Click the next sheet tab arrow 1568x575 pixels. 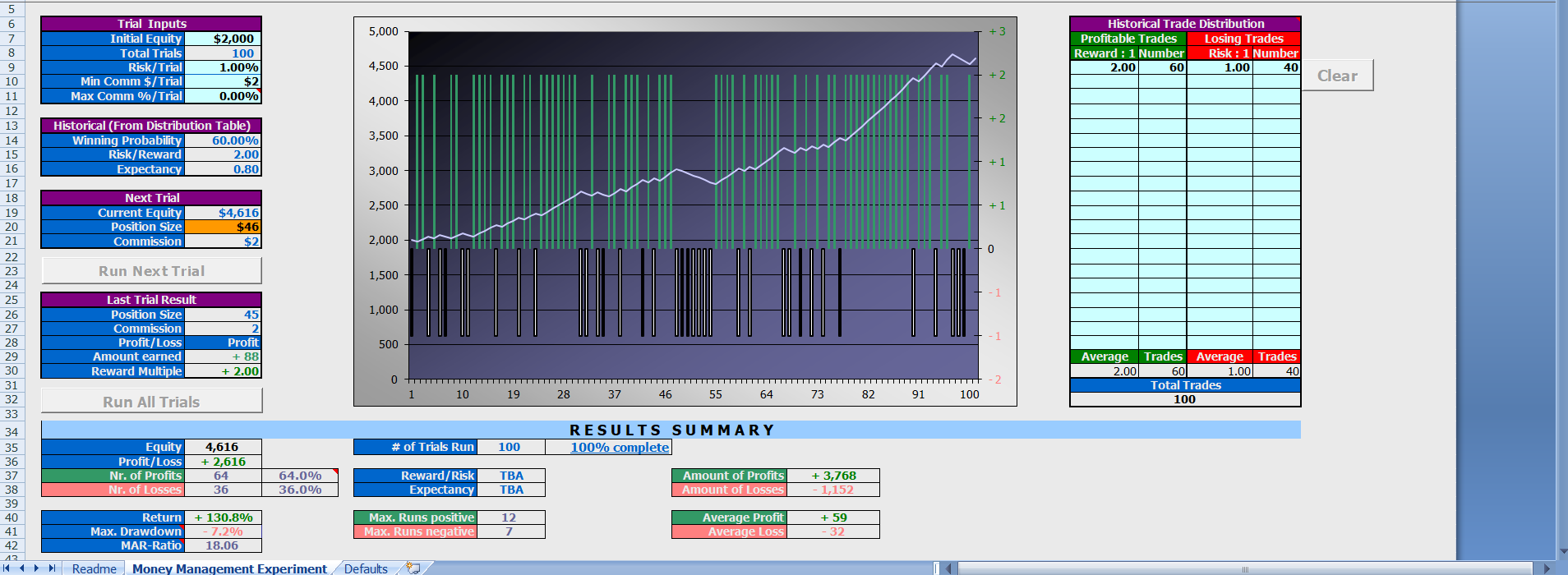37,568
